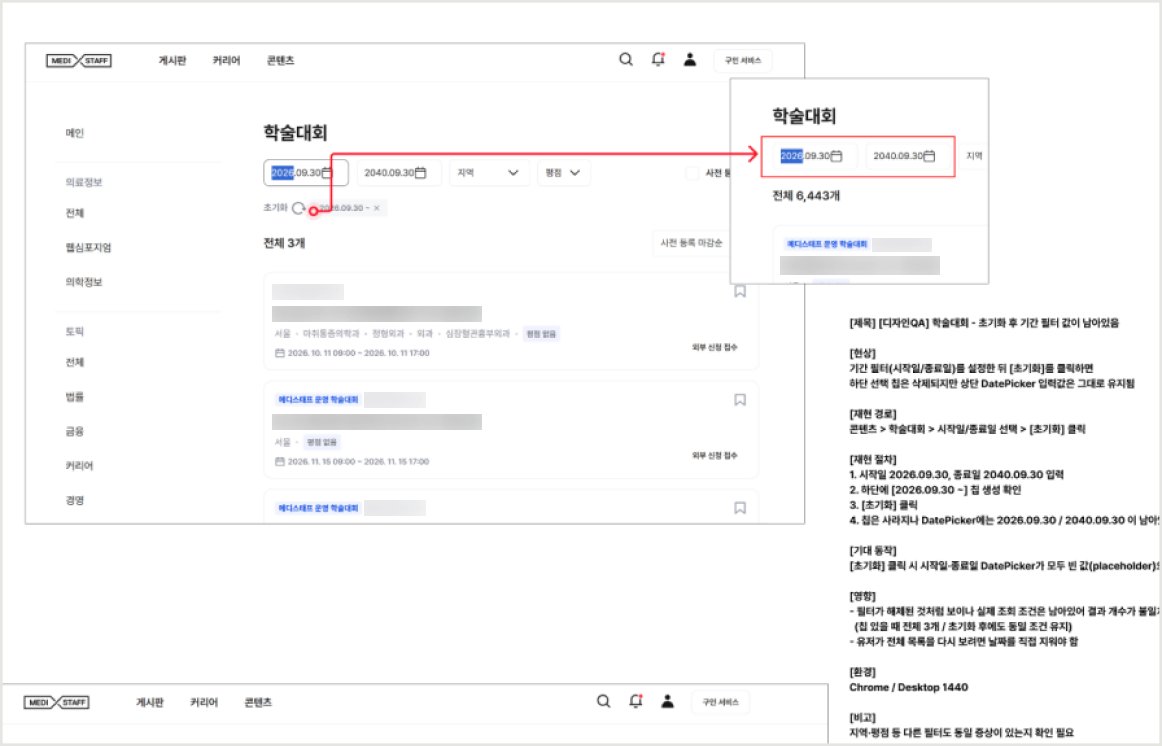
Task: Open the 사전 등록 마감순 sort selector
Action: click(x=690, y=243)
